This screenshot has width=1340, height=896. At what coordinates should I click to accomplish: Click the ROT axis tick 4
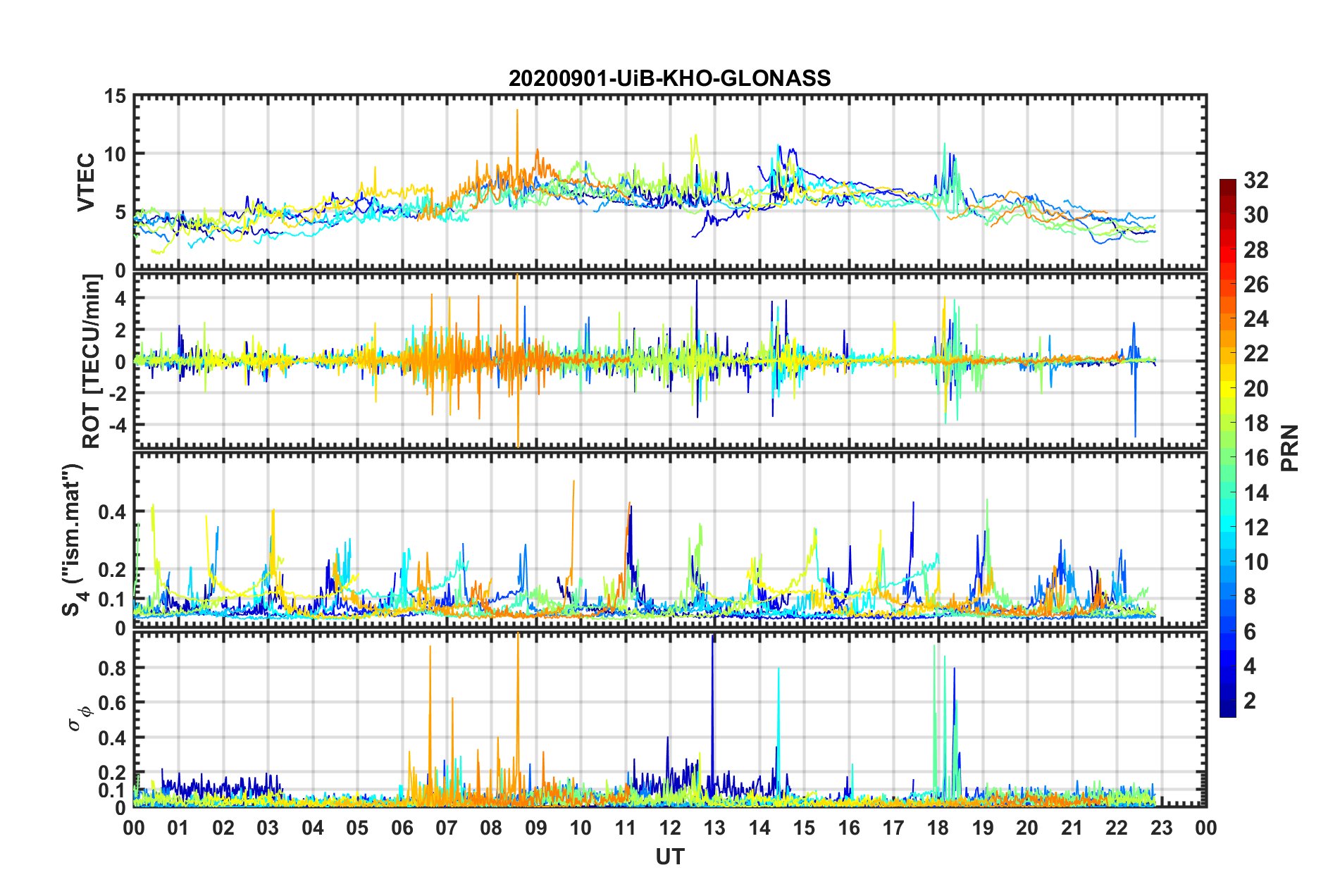point(120,299)
